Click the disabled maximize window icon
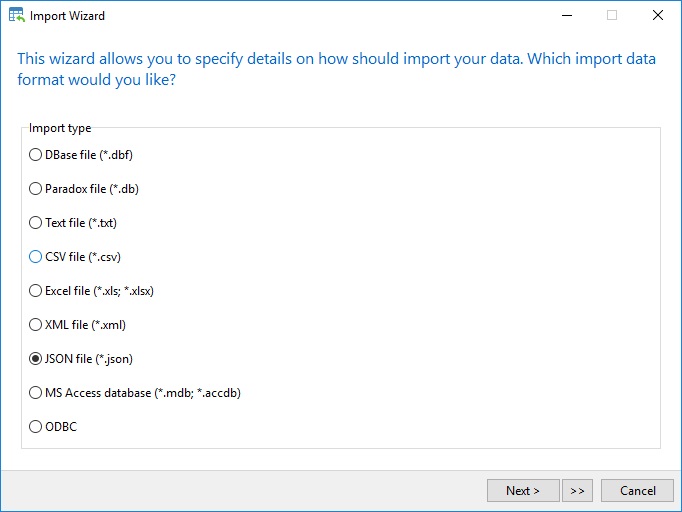 point(612,15)
